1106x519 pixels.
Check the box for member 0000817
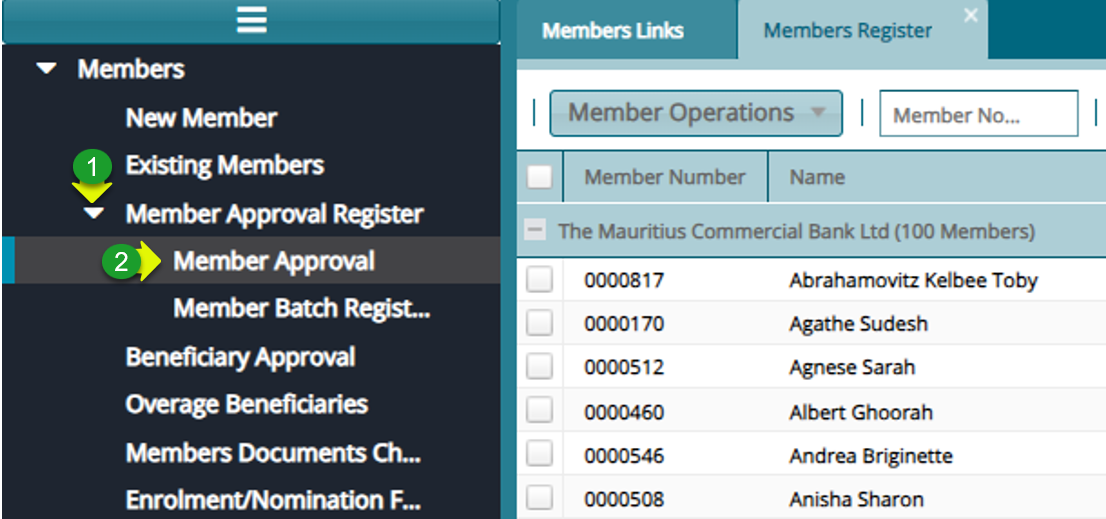point(540,280)
